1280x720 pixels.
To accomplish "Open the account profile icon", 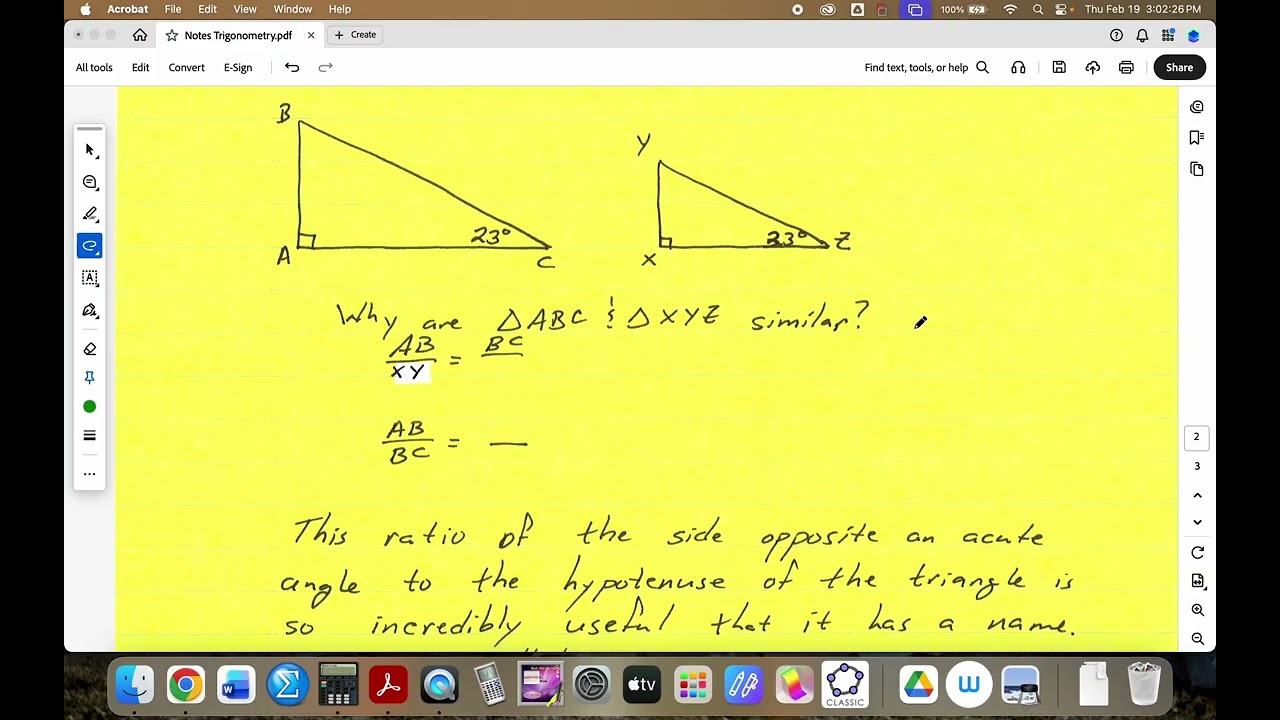I will (x=1193, y=35).
